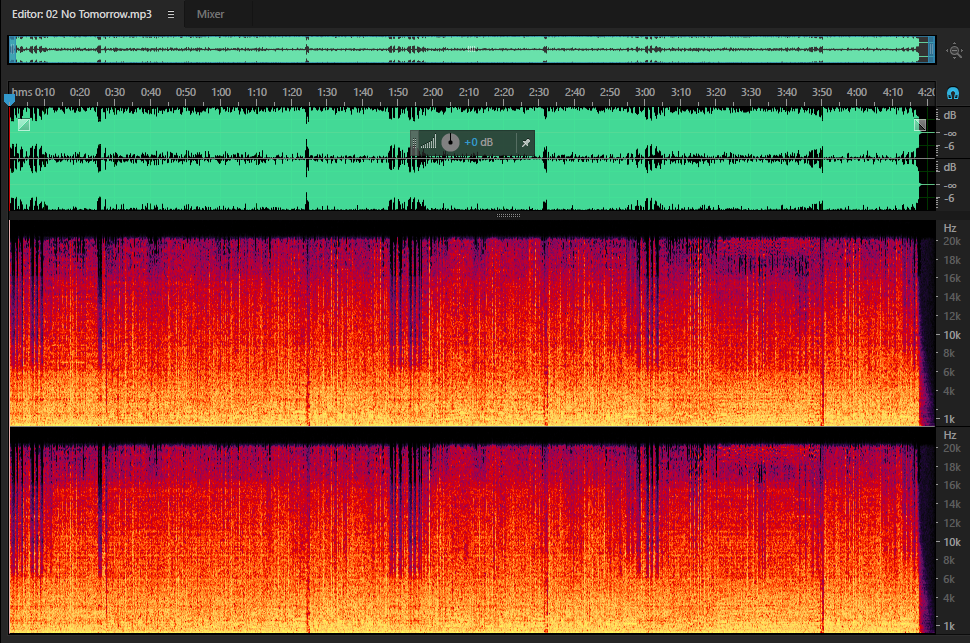This screenshot has height=643, width=970.
Task: Grab the HUD dotted grip handle
Action: pyautogui.click(x=415, y=143)
